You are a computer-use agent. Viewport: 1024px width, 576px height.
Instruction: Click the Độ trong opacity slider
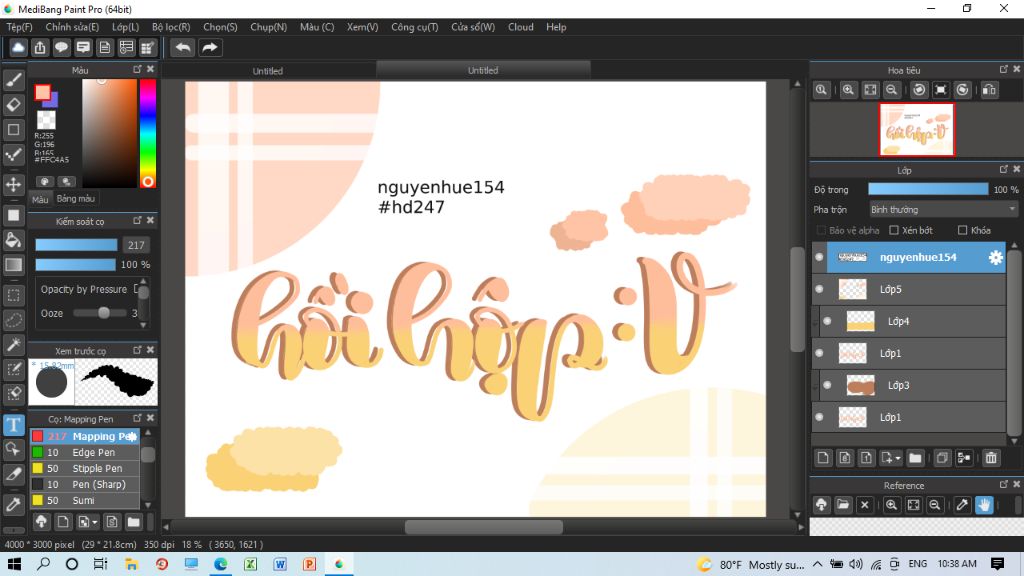[x=928, y=189]
